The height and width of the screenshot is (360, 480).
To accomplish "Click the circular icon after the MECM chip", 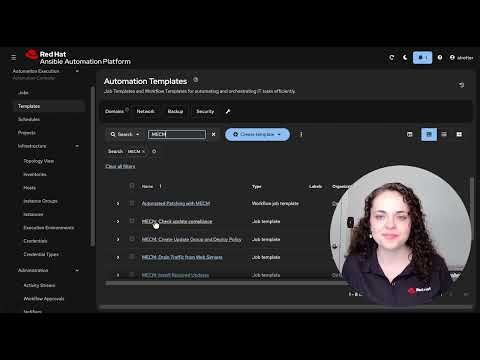I will coord(154,151).
